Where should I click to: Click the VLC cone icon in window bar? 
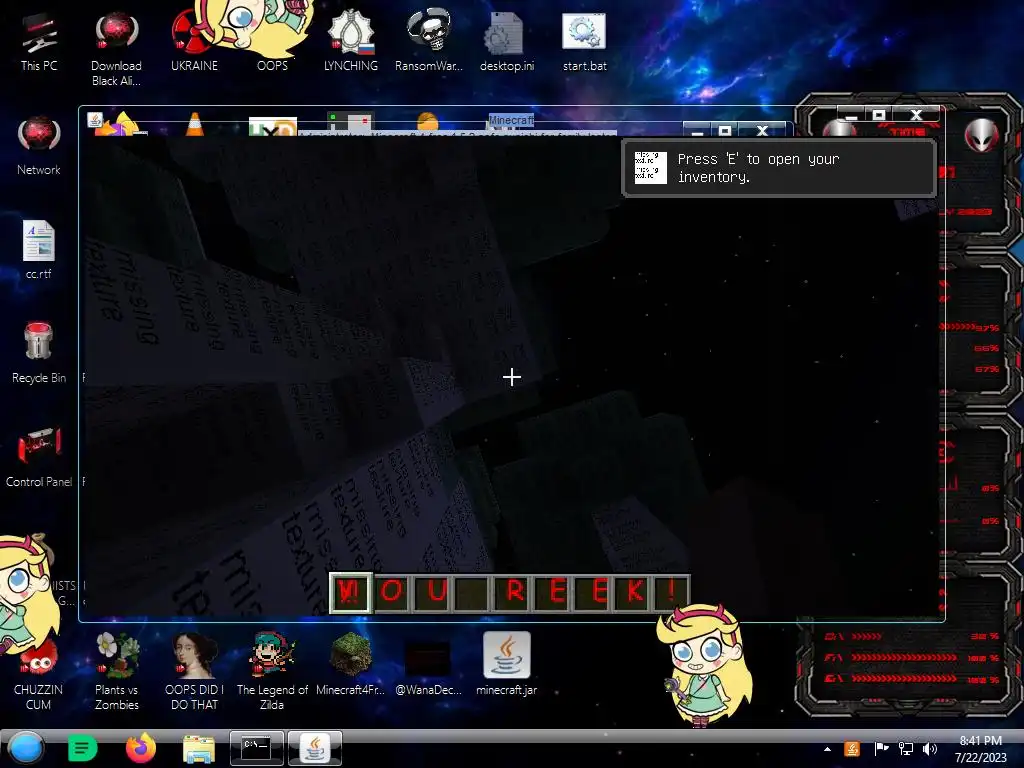click(195, 124)
